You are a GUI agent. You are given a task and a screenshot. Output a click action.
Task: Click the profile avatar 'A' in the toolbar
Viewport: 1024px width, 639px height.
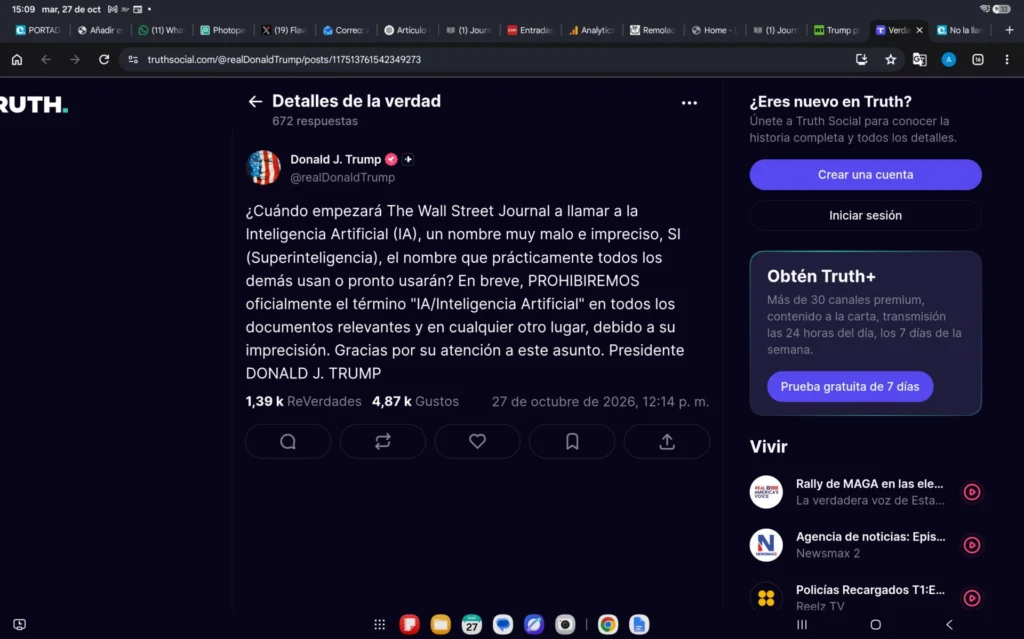pyautogui.click(x=949, y=59)
